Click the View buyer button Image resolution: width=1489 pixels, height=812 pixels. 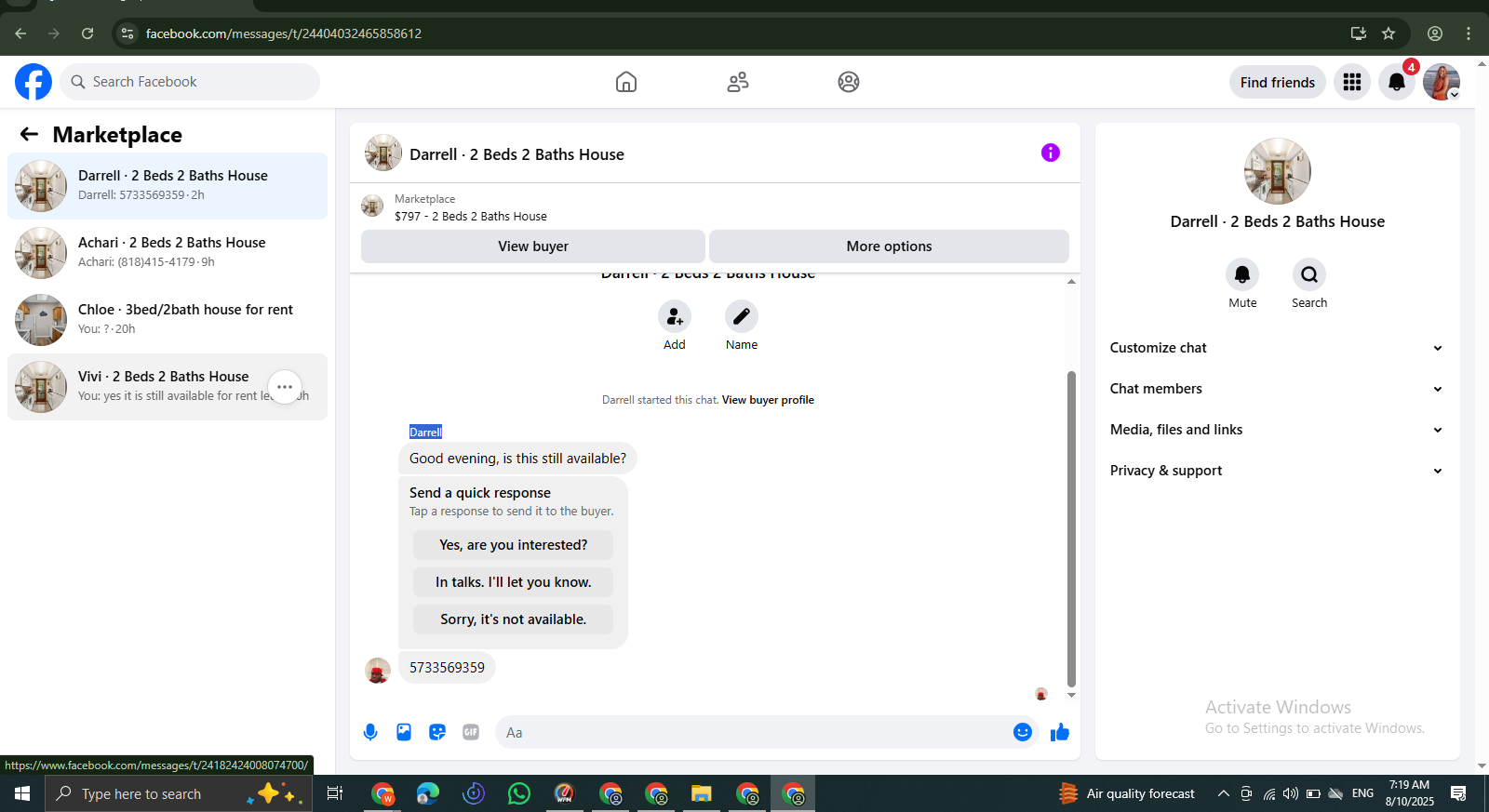click(533, 246)
